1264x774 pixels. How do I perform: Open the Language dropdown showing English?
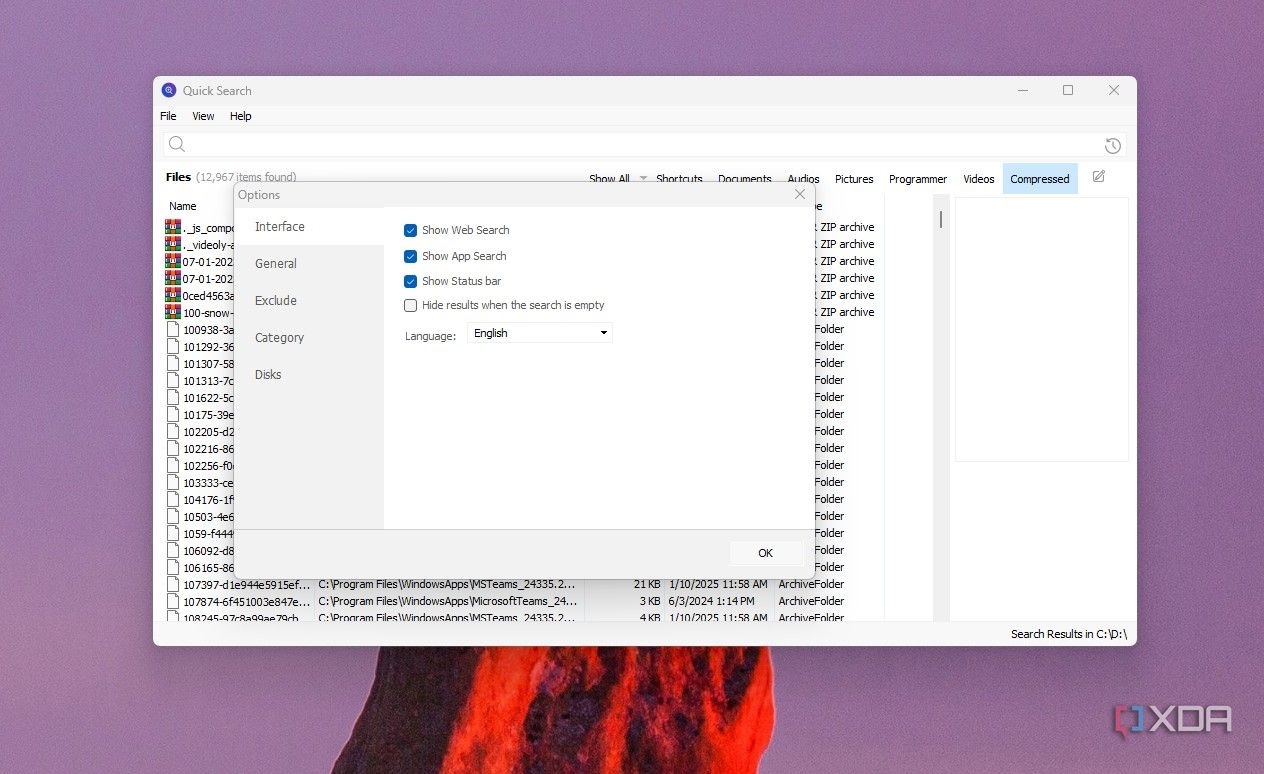(540, 333)
